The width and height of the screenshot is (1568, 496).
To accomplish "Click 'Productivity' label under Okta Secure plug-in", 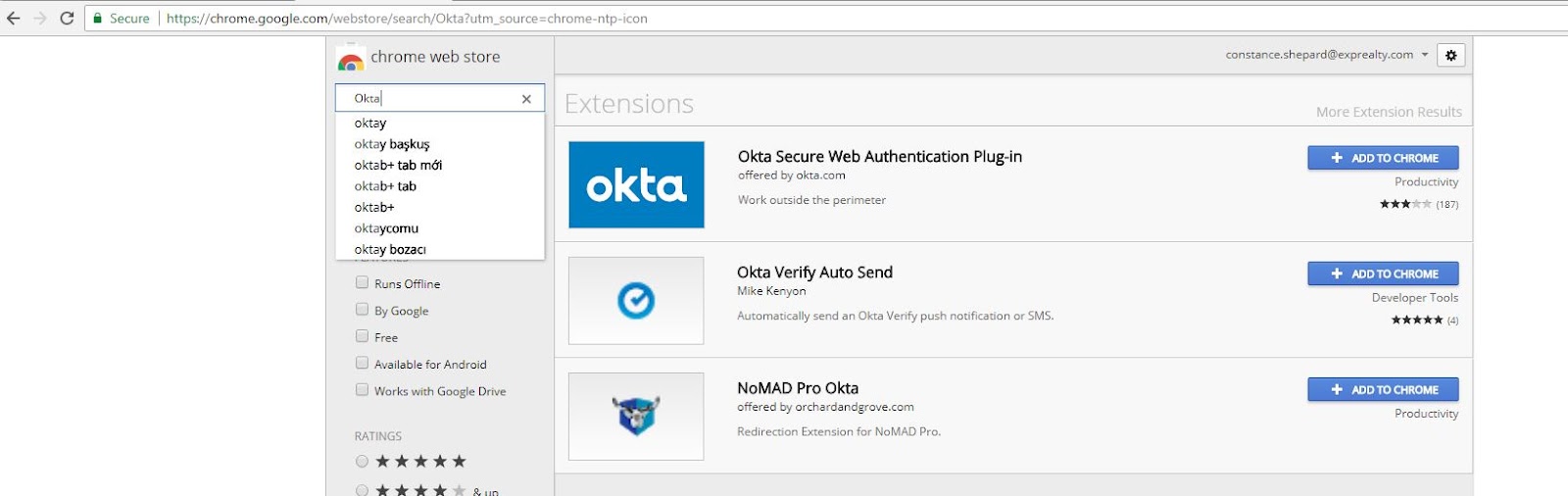I will pyautogui.click(x=1426, y=182).
